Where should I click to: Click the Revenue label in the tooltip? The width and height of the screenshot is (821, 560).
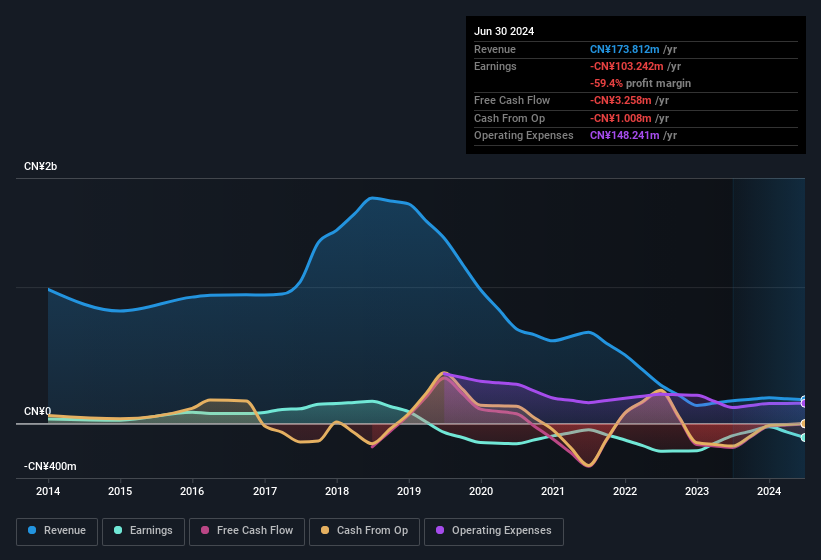click(495, 49)
